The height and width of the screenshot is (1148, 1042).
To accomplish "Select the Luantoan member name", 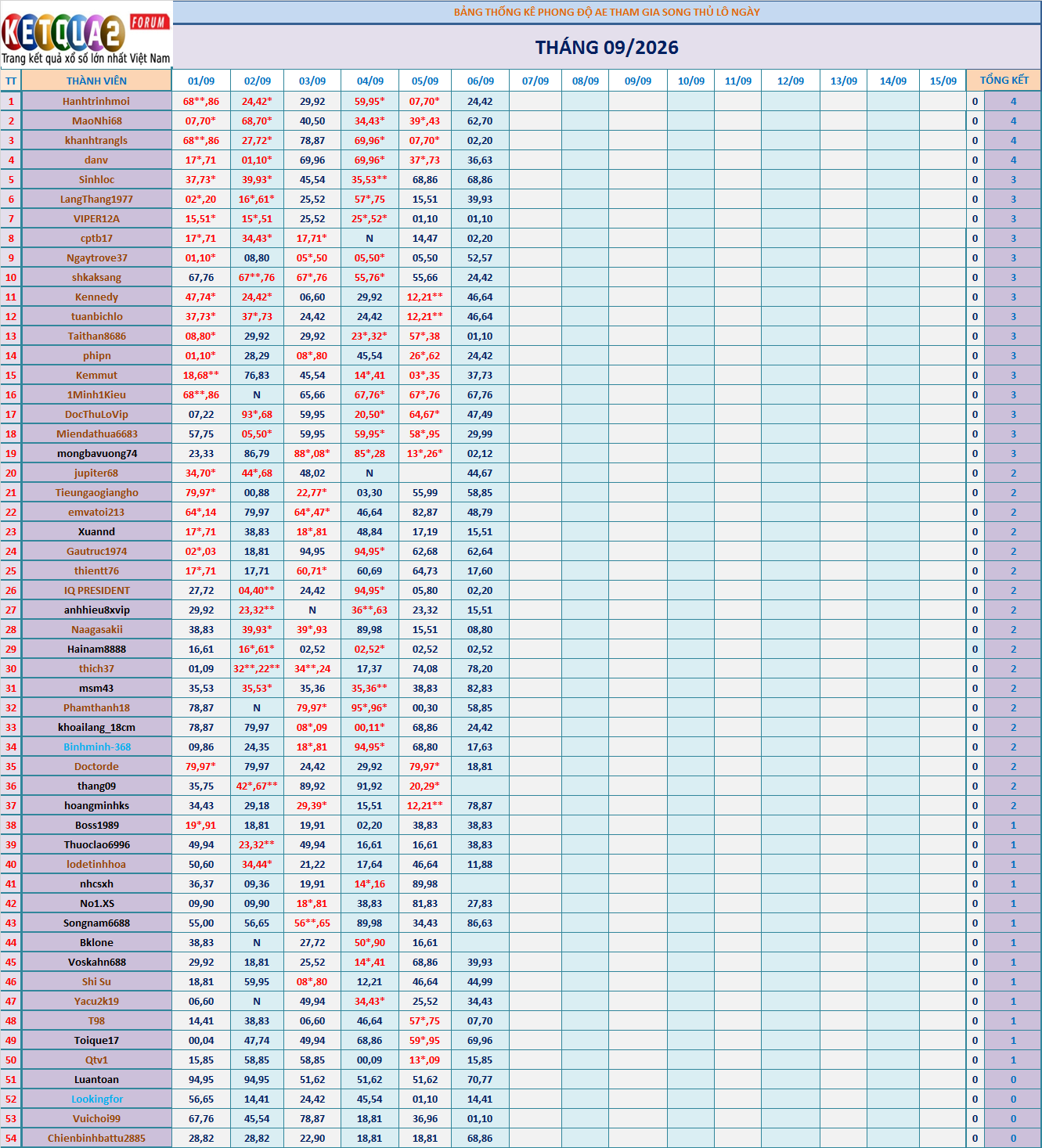I will [96, 1079].
